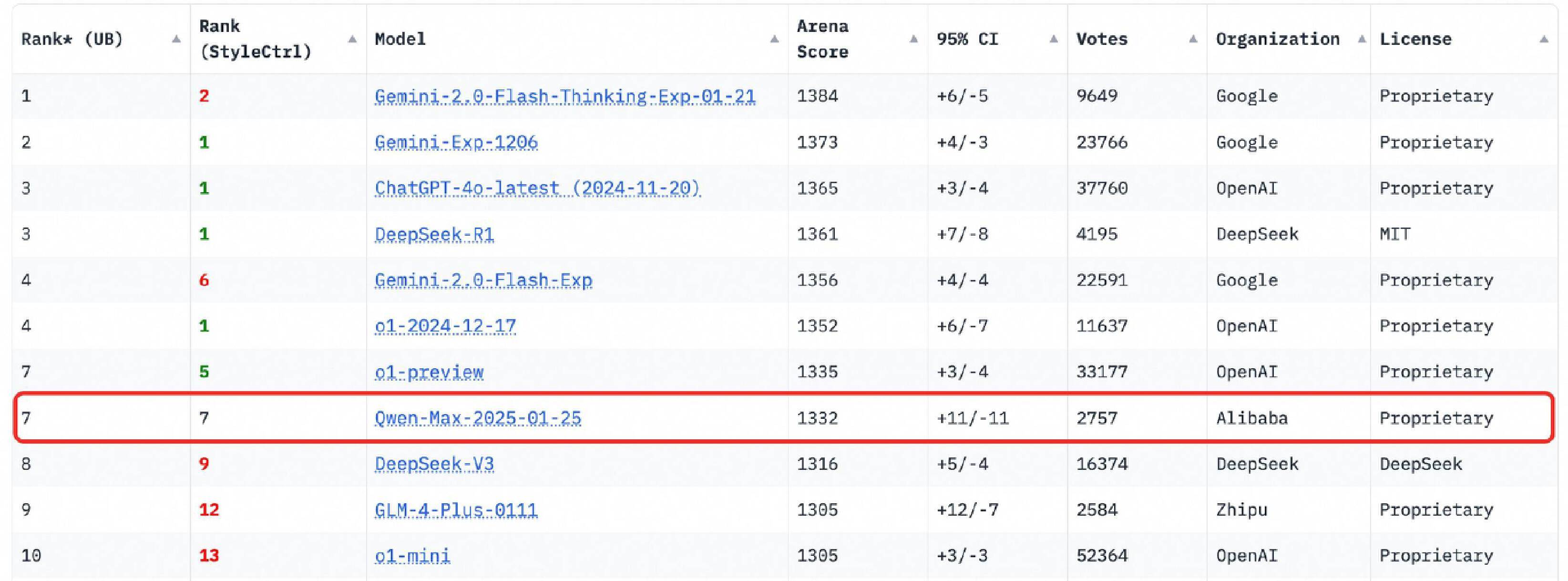Click the 95% CI sort icon
Image resolution: width=1568 pixels, height=581 pixels.
(1048, 37)
